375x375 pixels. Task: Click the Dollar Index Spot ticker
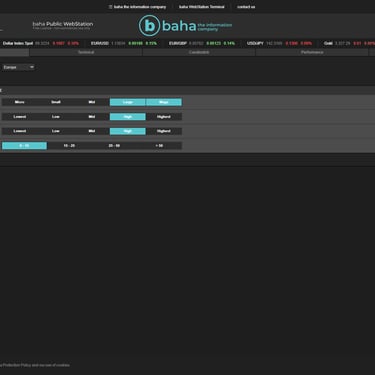click(x=41, y=43)
